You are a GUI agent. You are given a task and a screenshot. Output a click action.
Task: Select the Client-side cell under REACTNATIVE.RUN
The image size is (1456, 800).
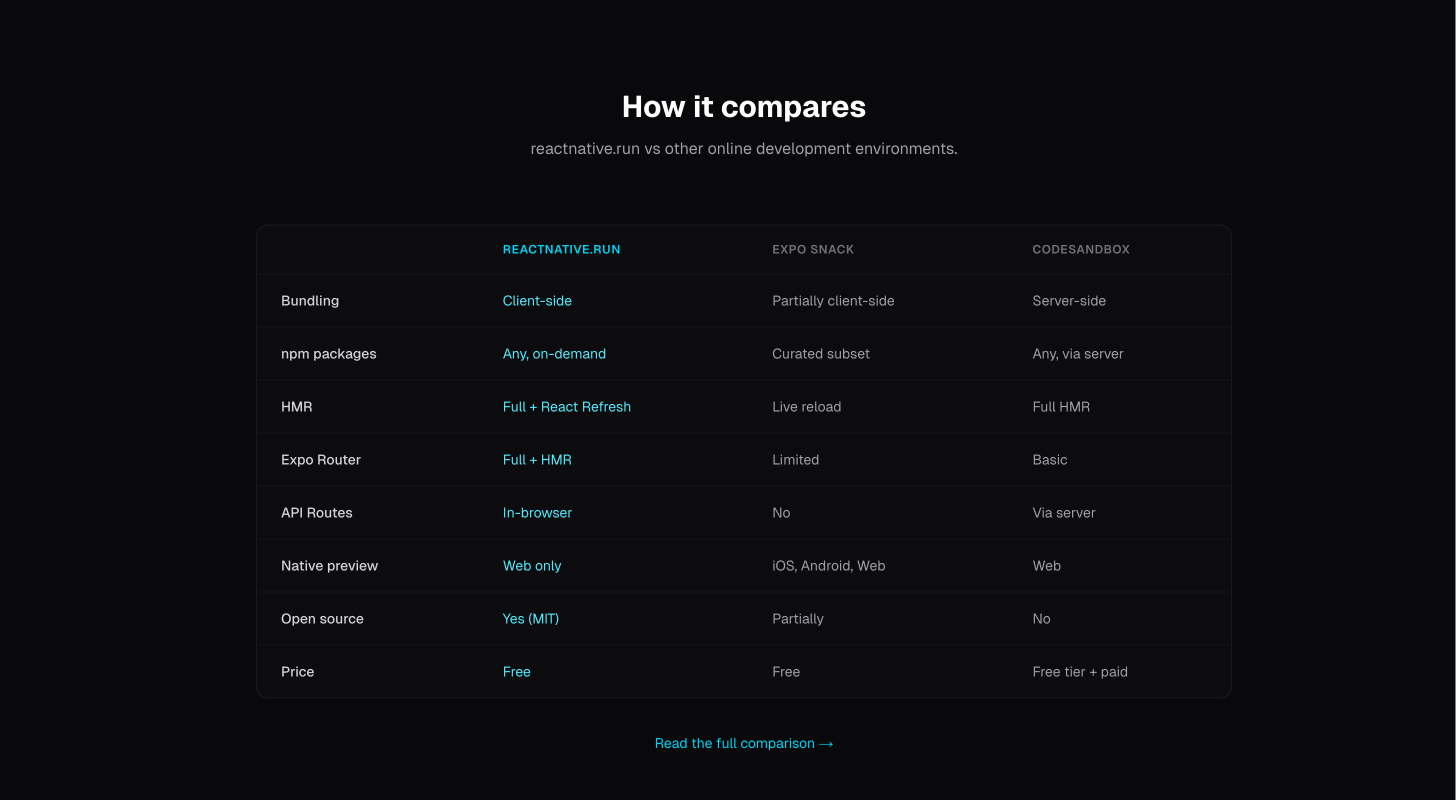(537, 300)
